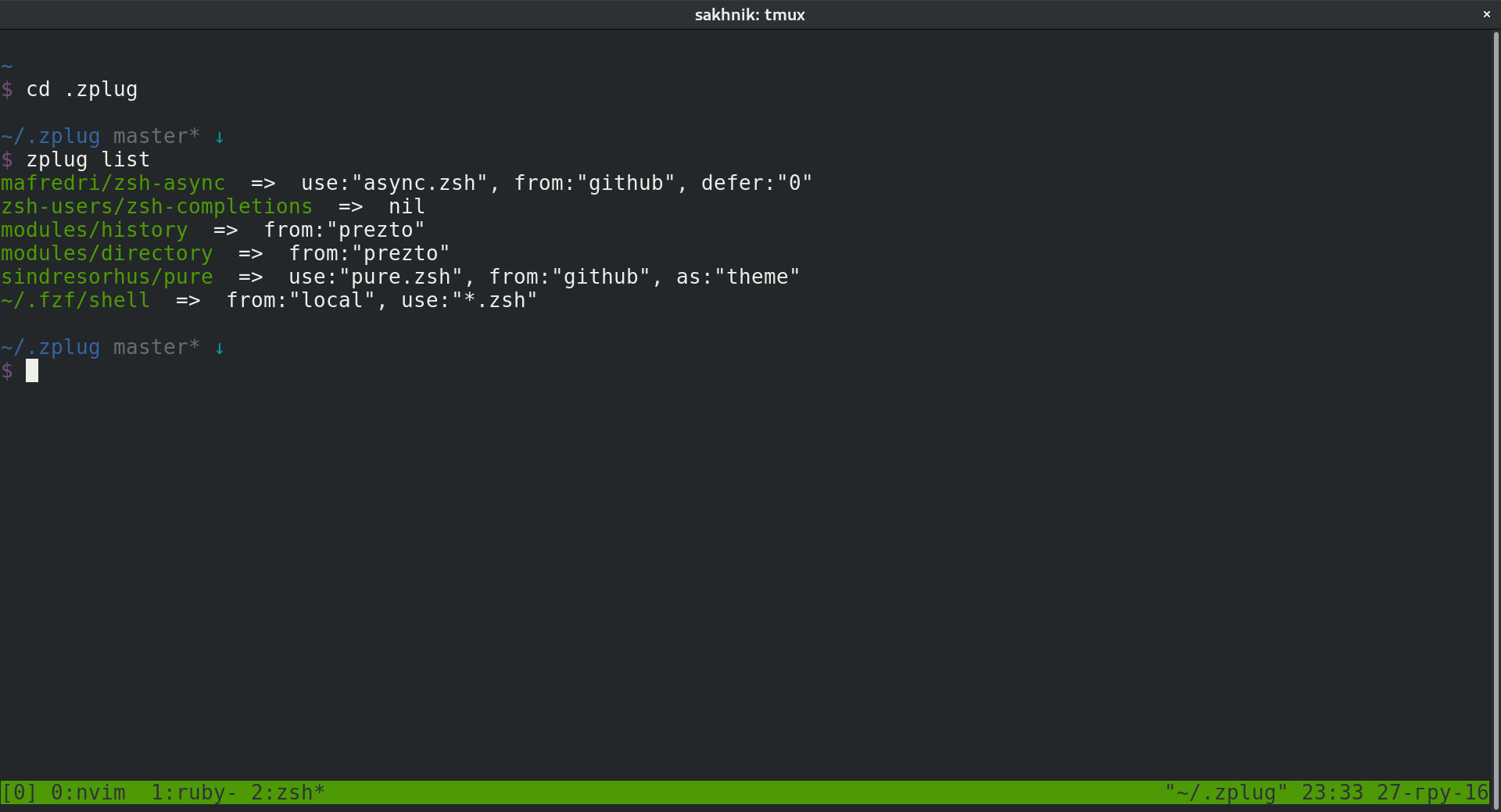
Task: Click from:"prezto" on the modules/history row
Action: pyautogui.click(x=344, y=231)
